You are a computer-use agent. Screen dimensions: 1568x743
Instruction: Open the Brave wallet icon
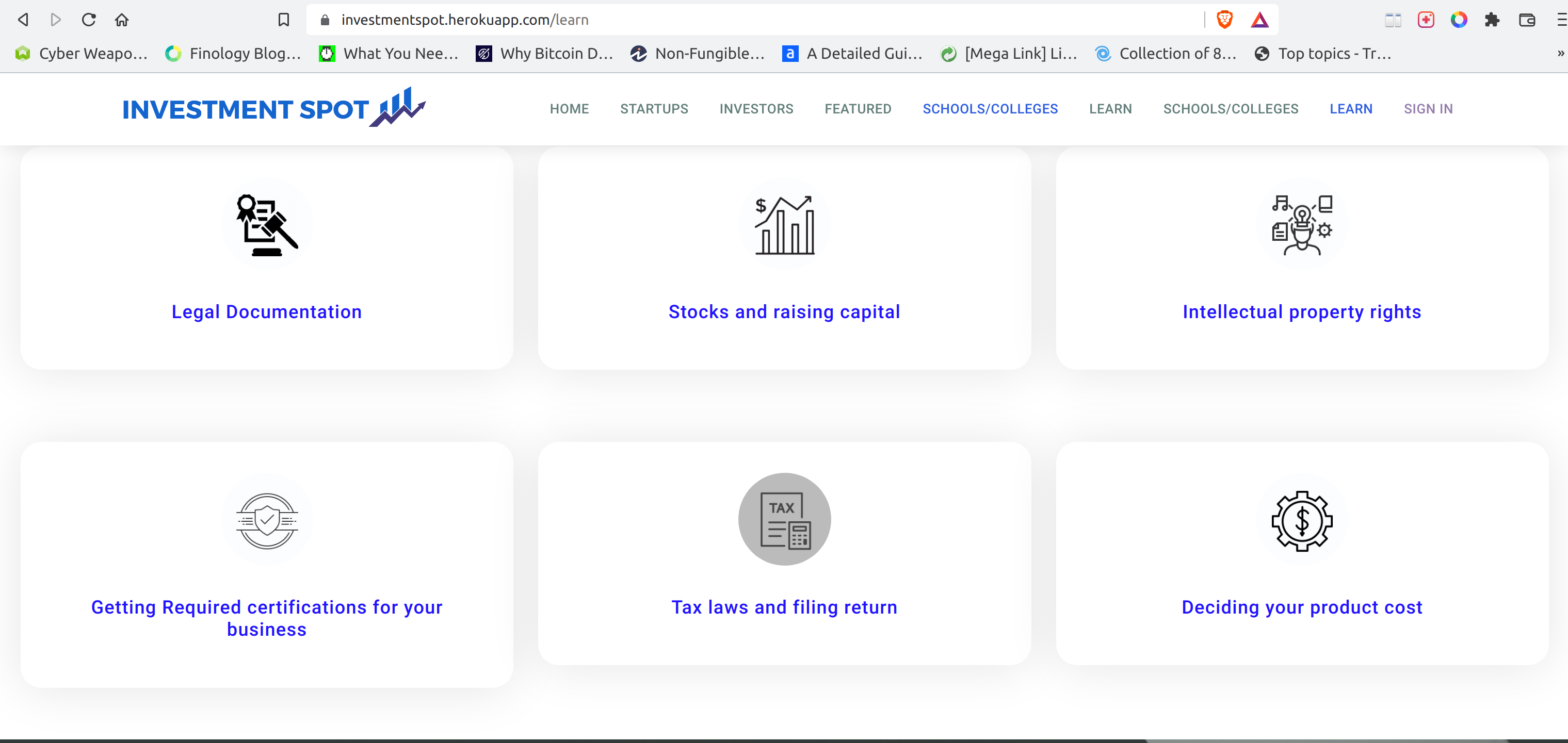(1527, 20)
